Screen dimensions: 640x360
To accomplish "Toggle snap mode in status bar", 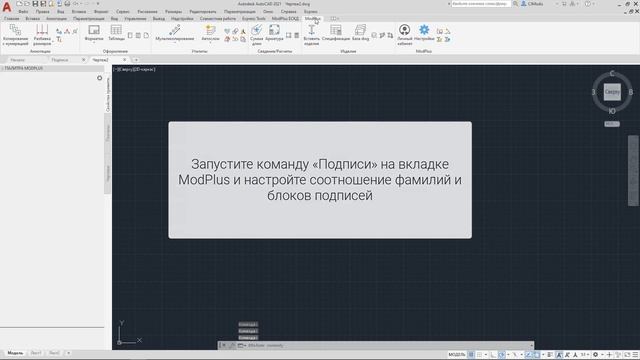I will 480,355.
